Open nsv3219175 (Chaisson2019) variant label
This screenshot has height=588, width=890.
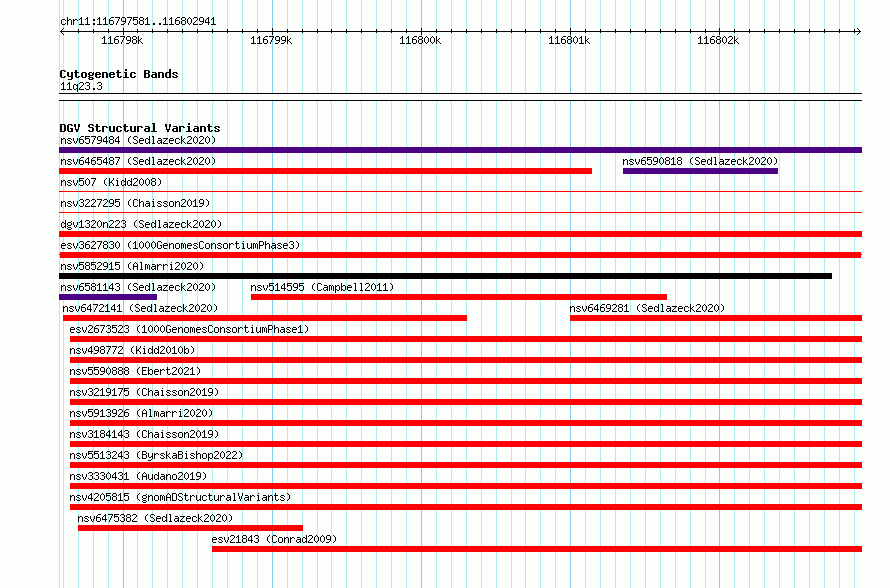point(144,392)
